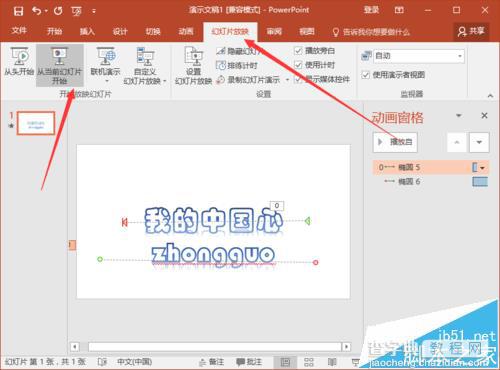The height and width of the screenshot is (370, 500).
Task: Click the left arrow of the horizontal scrollbar
Action: (75, 347)
